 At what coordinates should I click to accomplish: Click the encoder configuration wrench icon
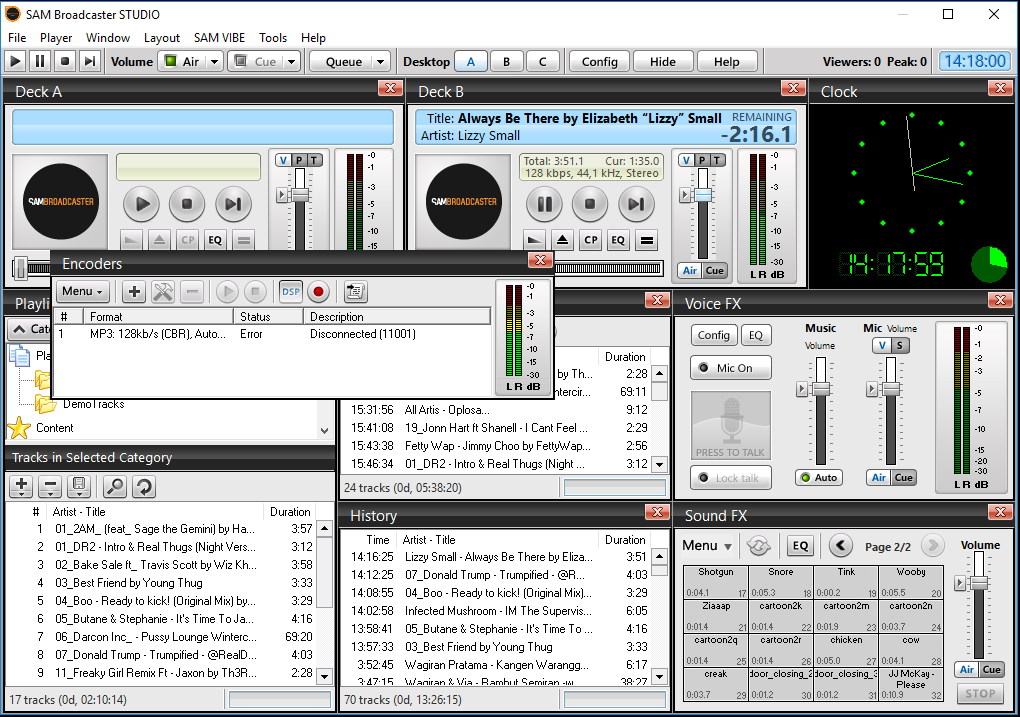coord(162,291)
